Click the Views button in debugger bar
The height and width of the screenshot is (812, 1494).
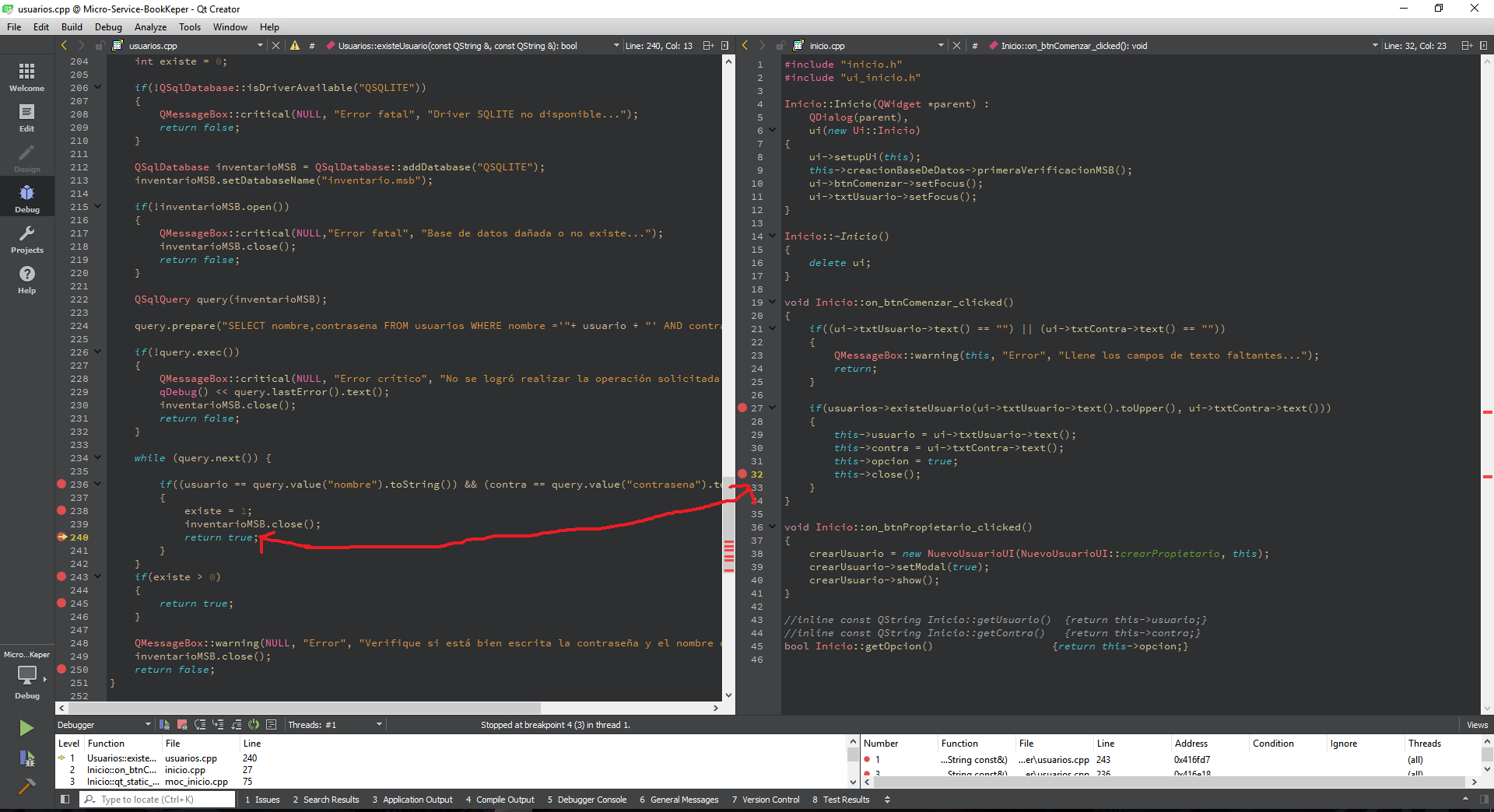pos(1476,725)
